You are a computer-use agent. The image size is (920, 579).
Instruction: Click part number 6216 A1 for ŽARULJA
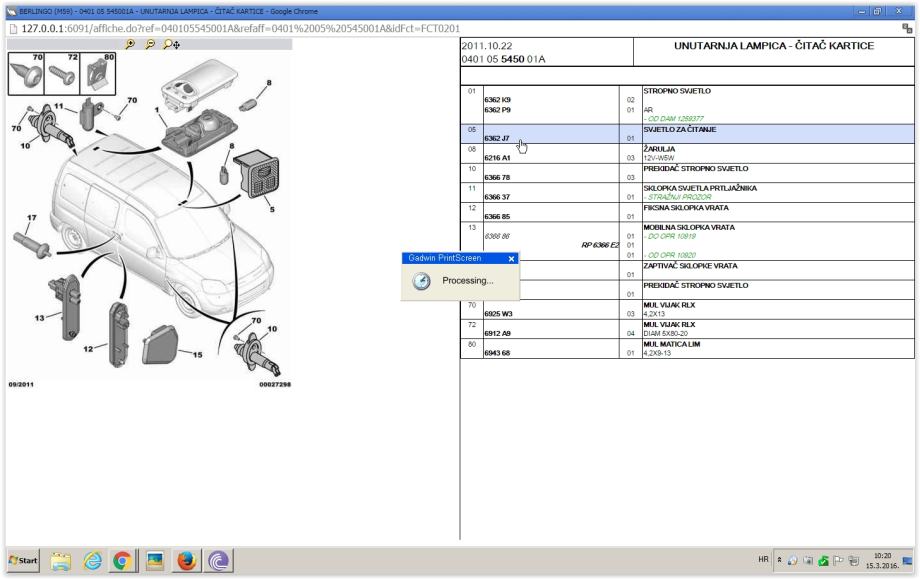point(497,158)
